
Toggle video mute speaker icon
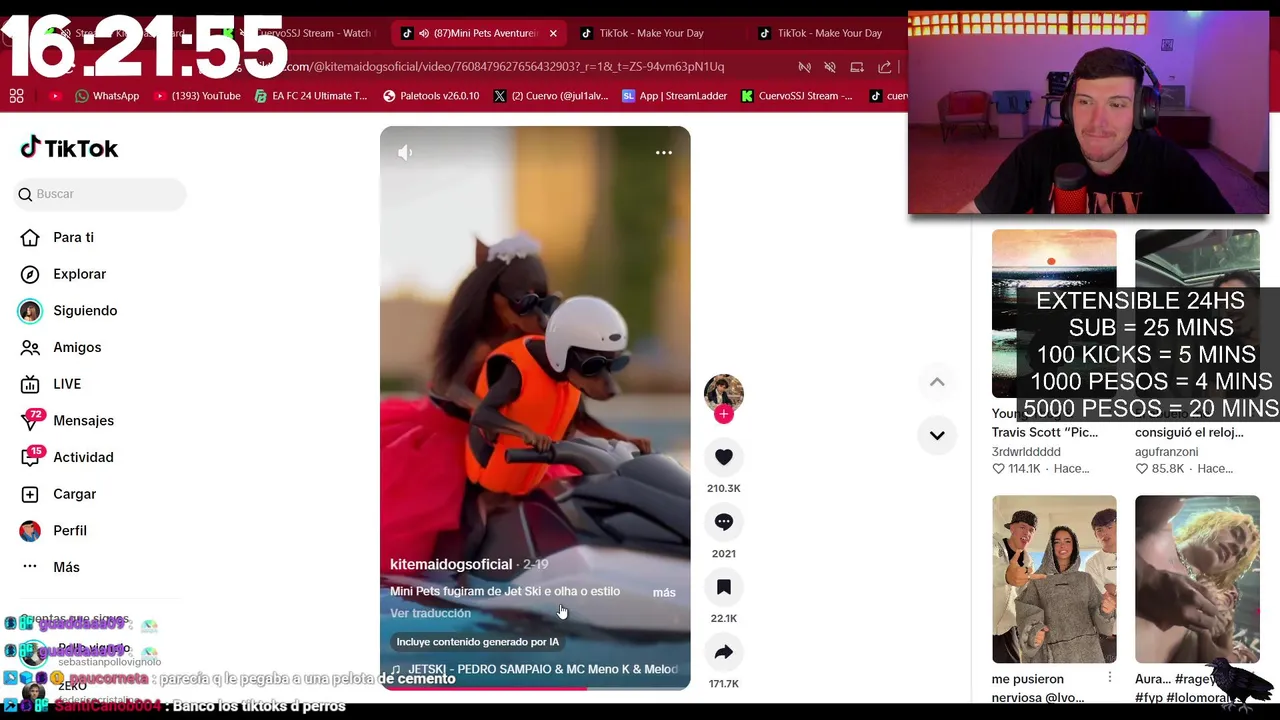tap(405, 152)
